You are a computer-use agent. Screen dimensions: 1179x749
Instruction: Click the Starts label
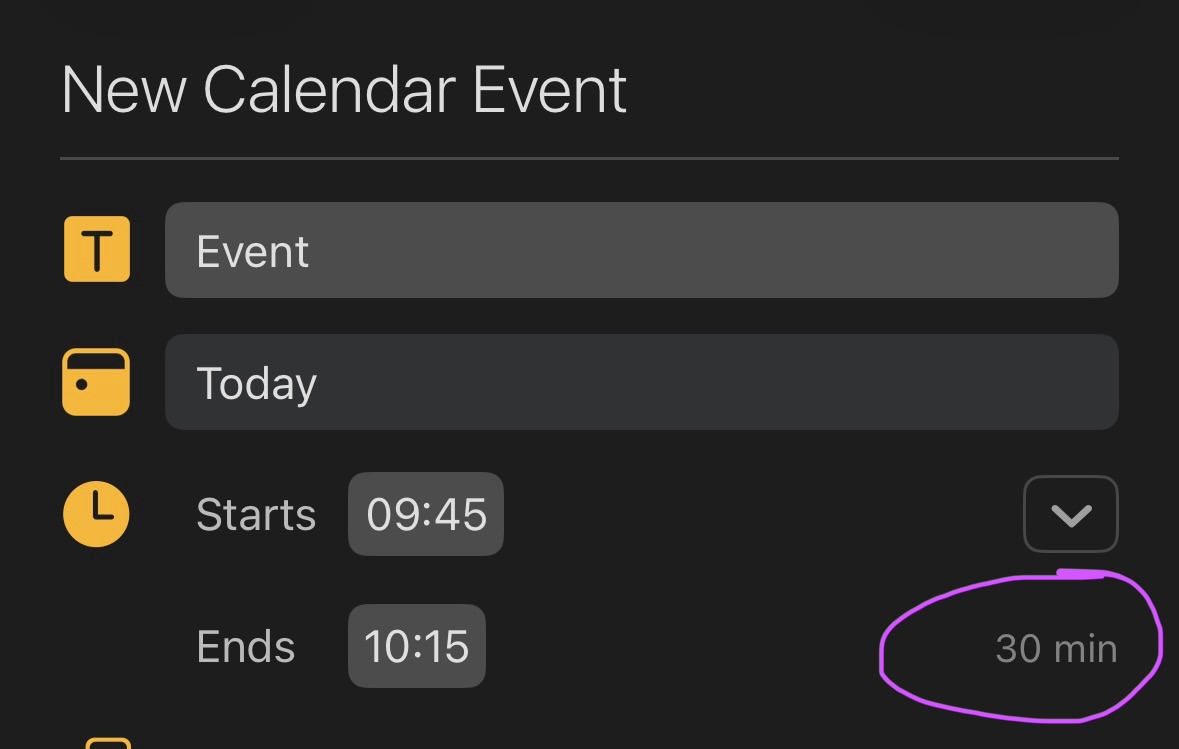pos(256,515)
